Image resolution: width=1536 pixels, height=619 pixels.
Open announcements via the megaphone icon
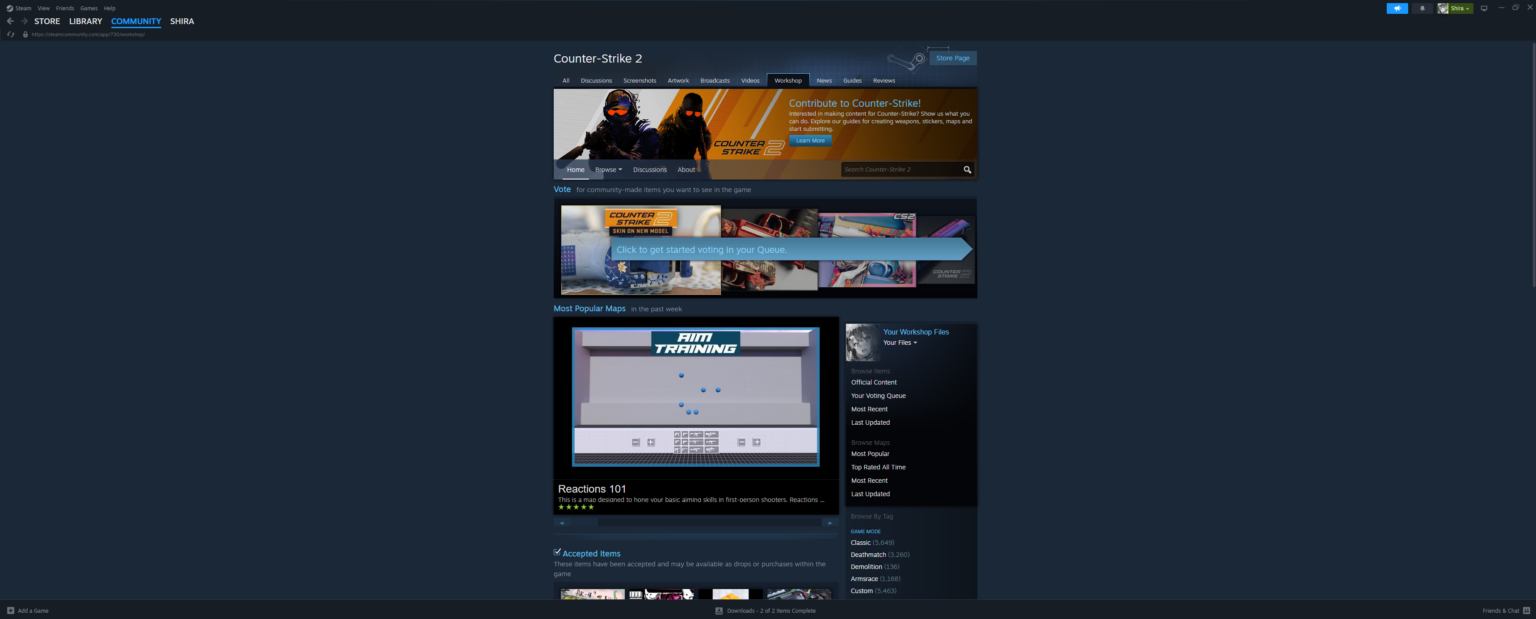point(1397,8)
